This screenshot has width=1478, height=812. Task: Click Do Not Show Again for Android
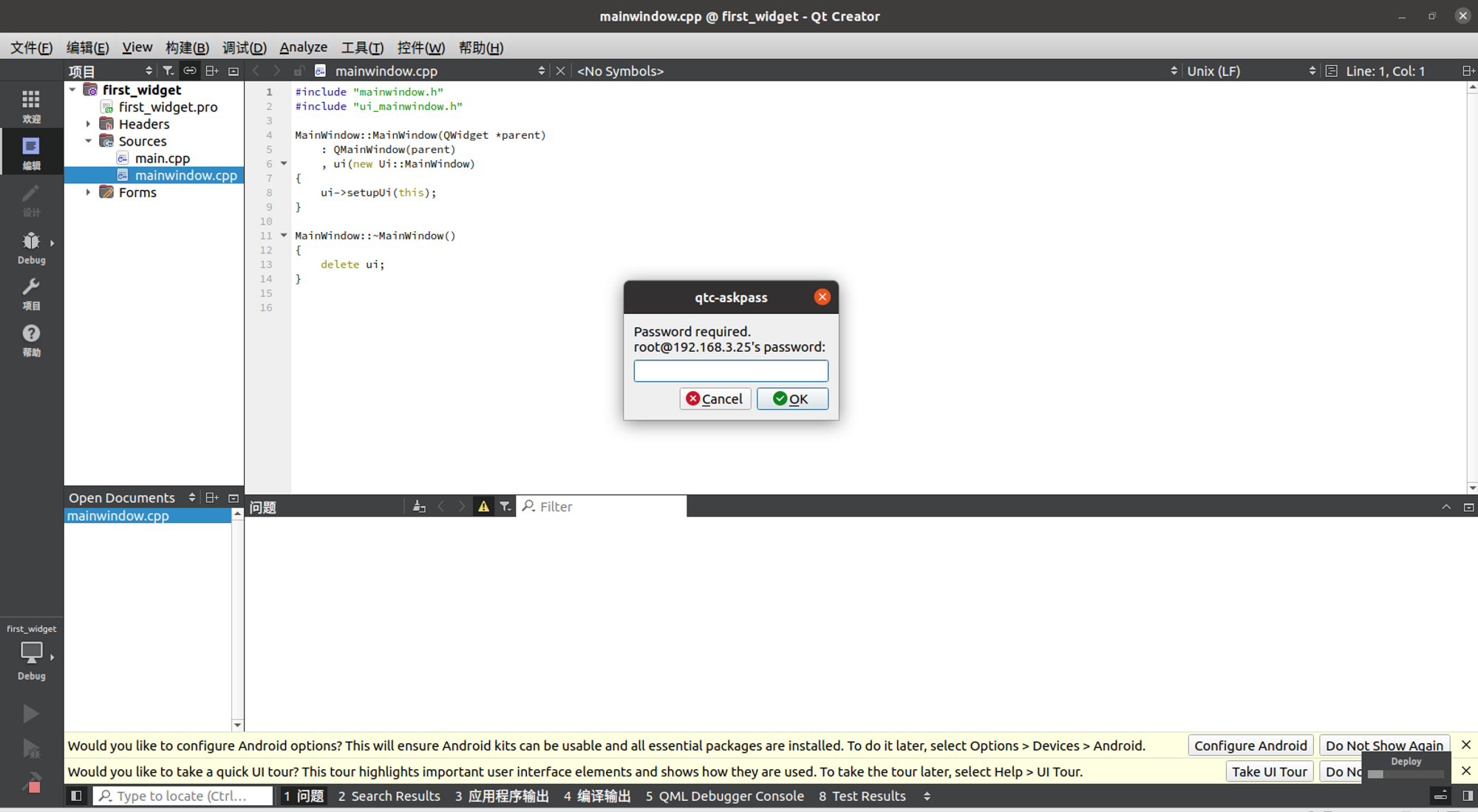coord(1384,746)
